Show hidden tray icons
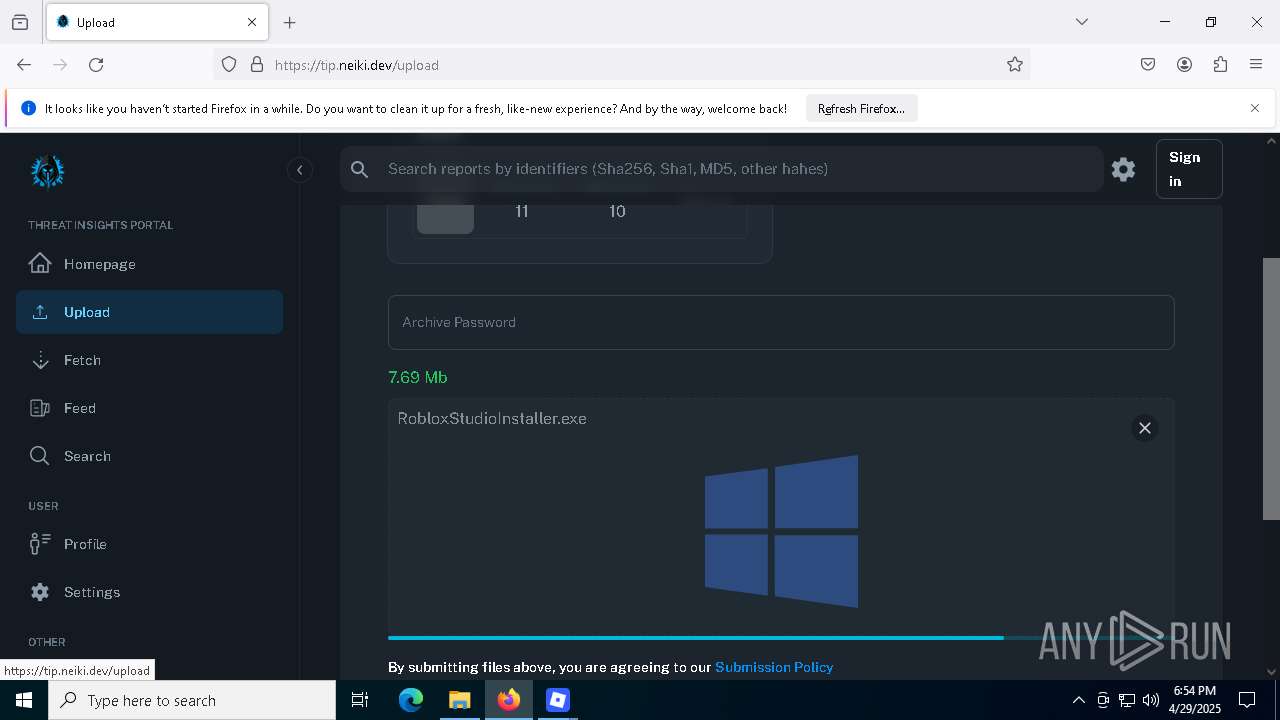1280x720 pixels. pos(1078,700)
